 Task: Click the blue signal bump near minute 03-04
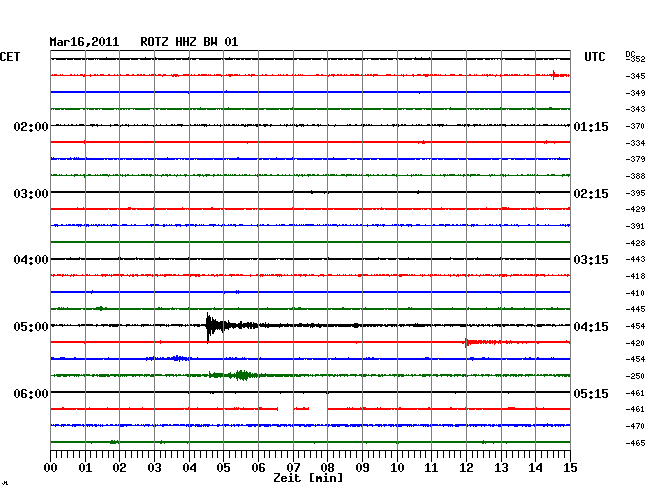click(x=177, y=358)
